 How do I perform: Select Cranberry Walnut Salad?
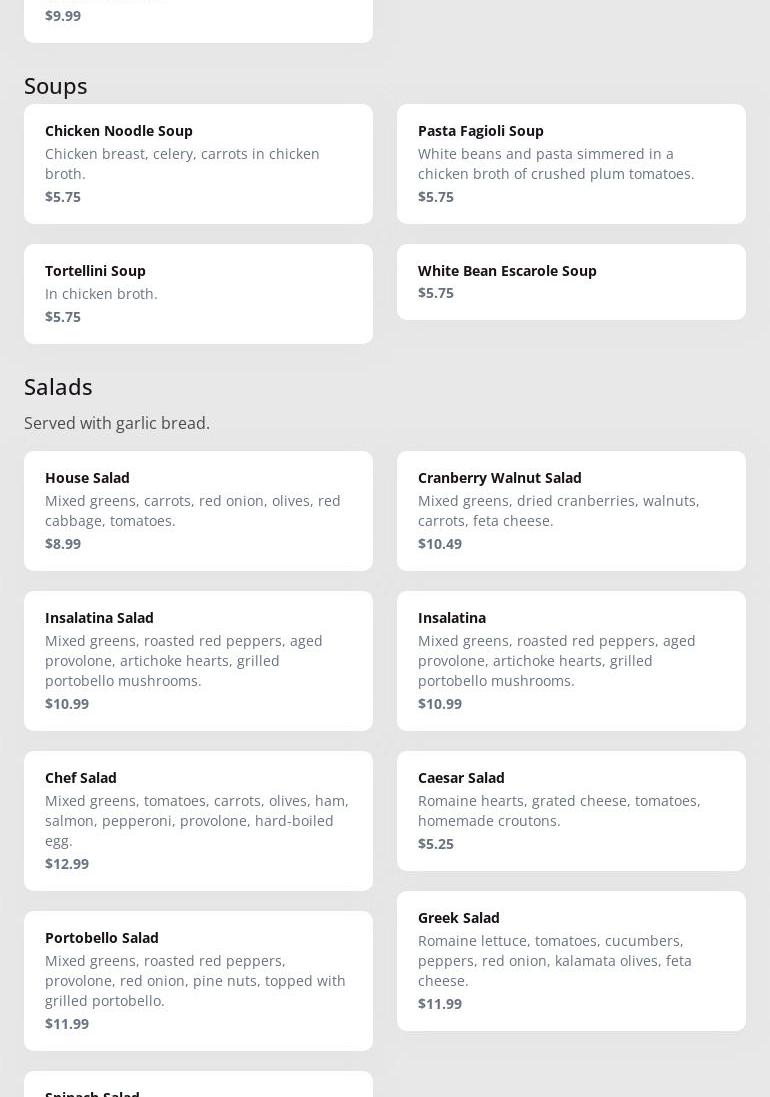(571, 510)
